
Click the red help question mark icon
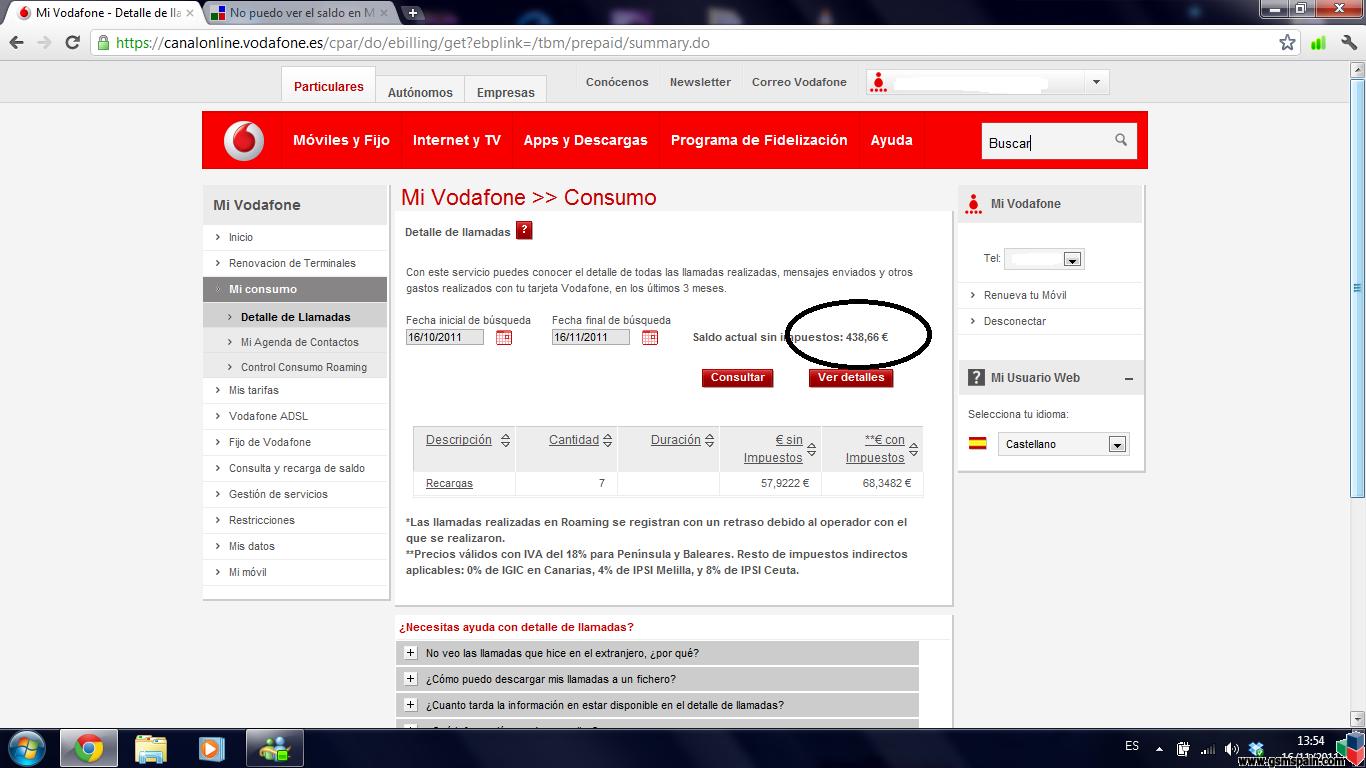point(524,231)
